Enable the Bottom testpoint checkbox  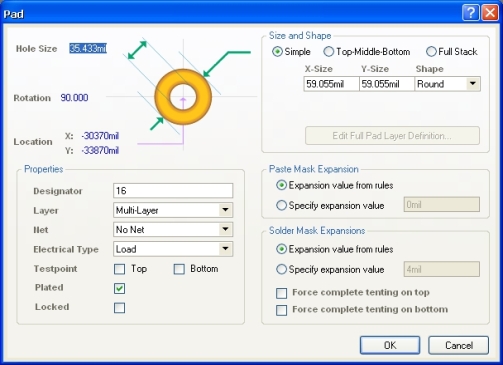[179, 269]
